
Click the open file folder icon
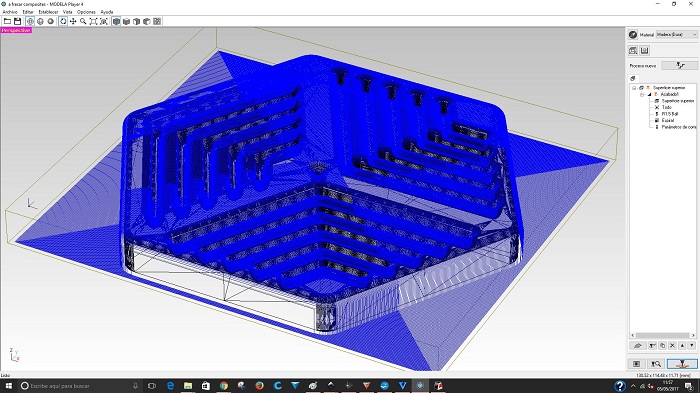click(x=7, y=21)
